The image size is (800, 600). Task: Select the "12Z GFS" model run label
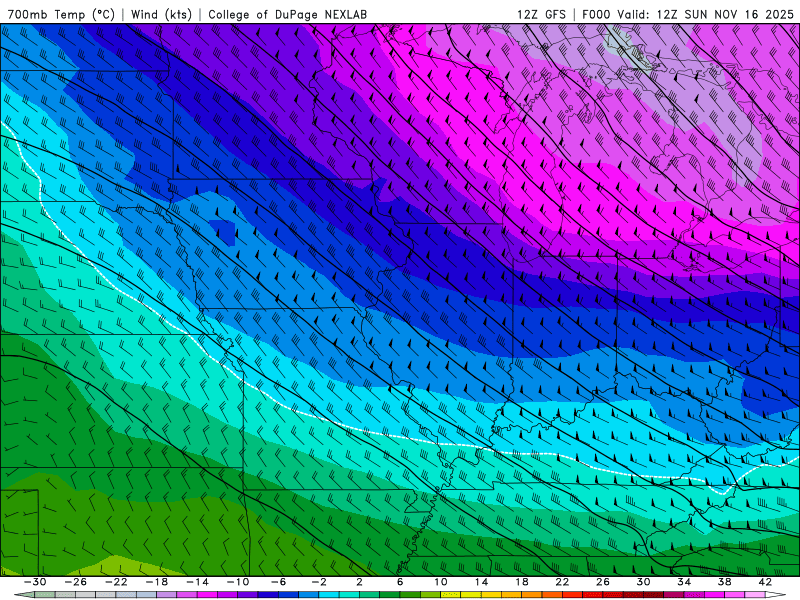(541, 14)
